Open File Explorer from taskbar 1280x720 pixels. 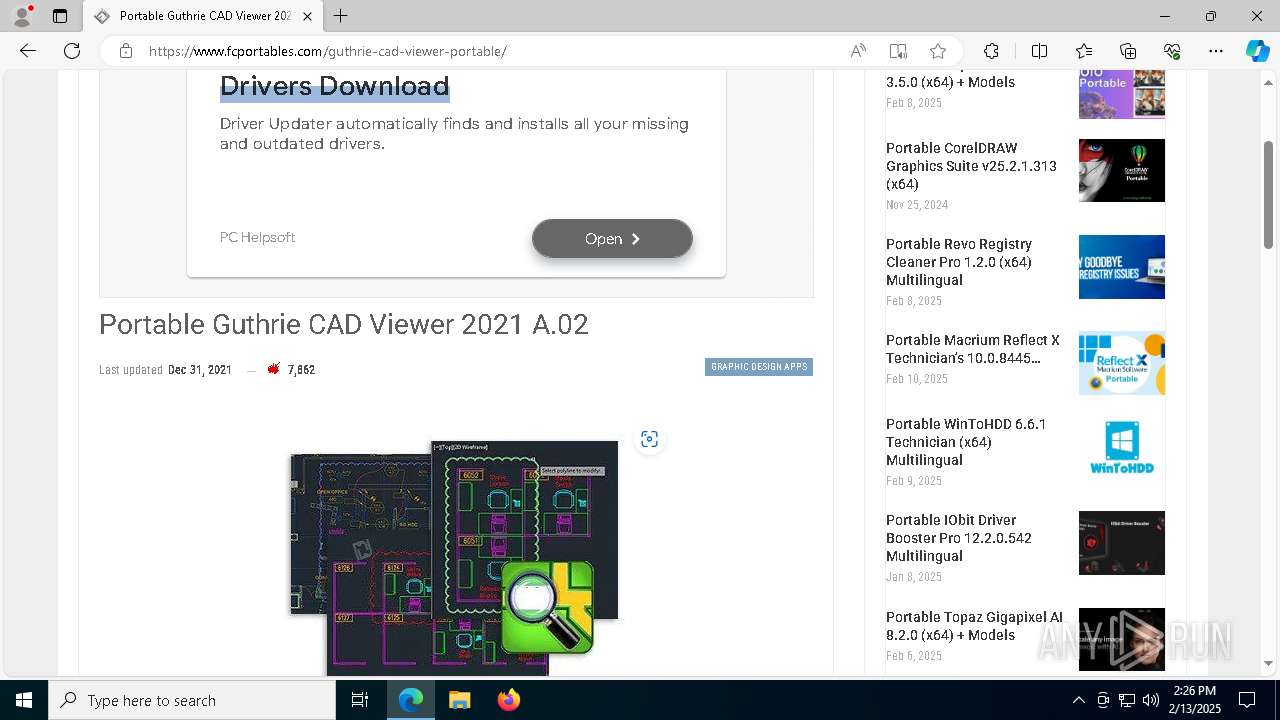(x=459, y=700)
